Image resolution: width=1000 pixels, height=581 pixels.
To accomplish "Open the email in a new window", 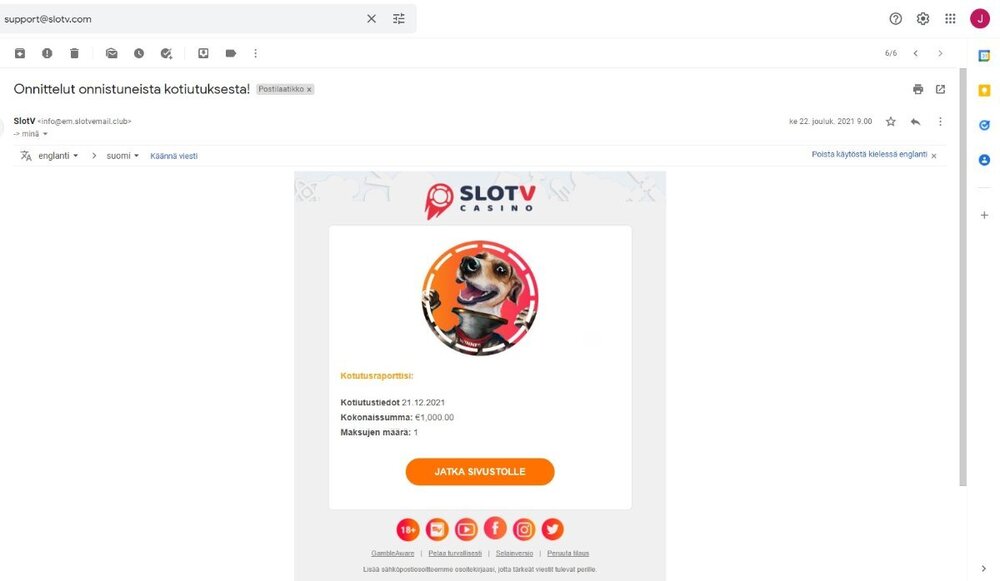I will pos(940,89).
